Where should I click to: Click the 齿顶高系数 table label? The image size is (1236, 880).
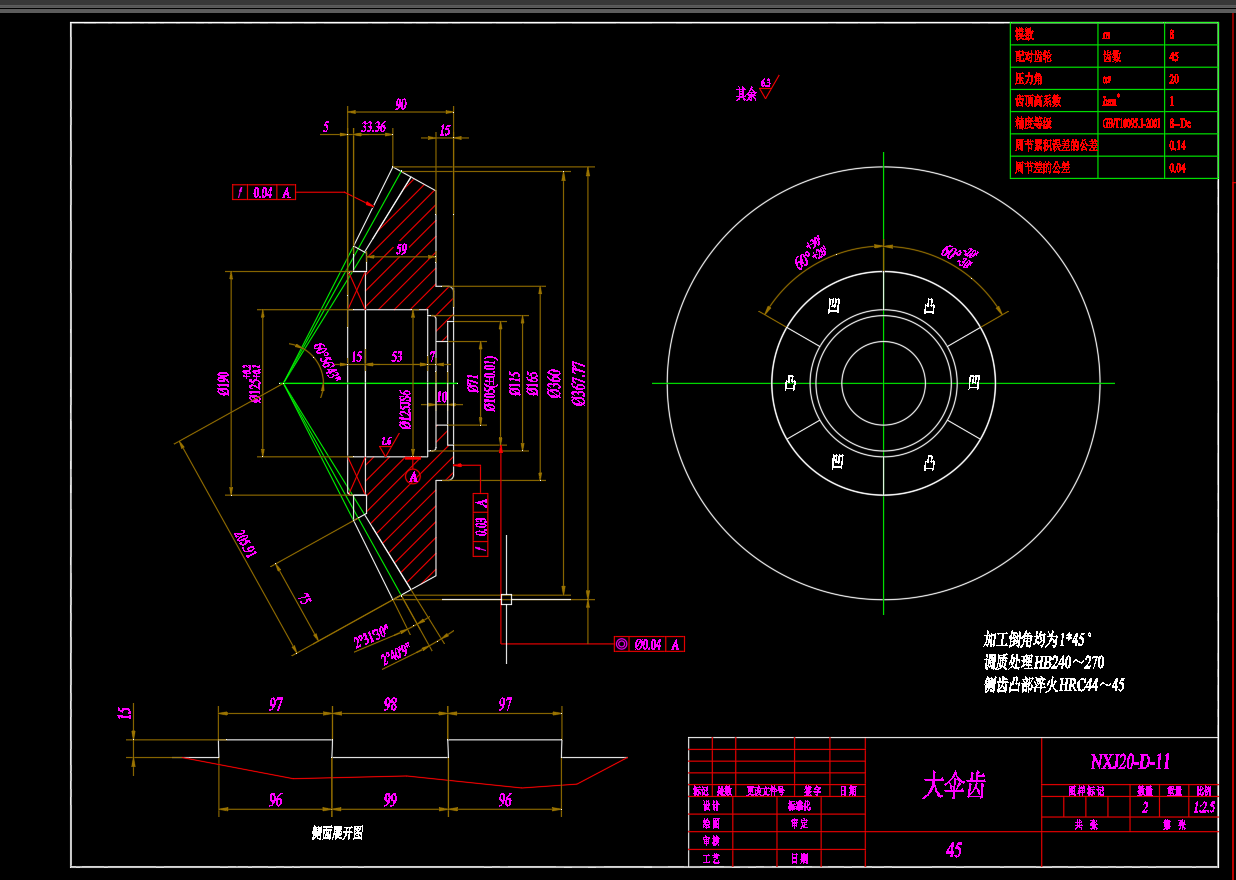[1038, 101]
